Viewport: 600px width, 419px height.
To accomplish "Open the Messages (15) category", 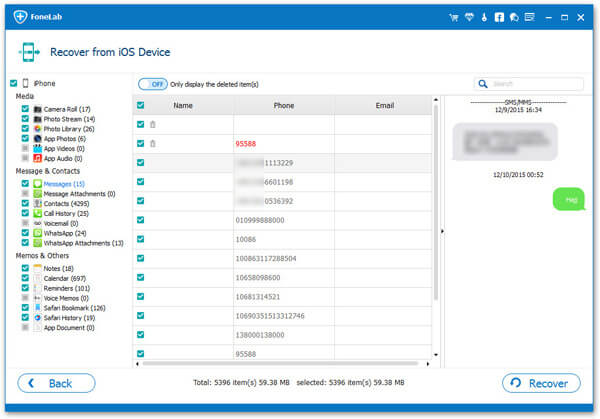I will coord(64,184).
